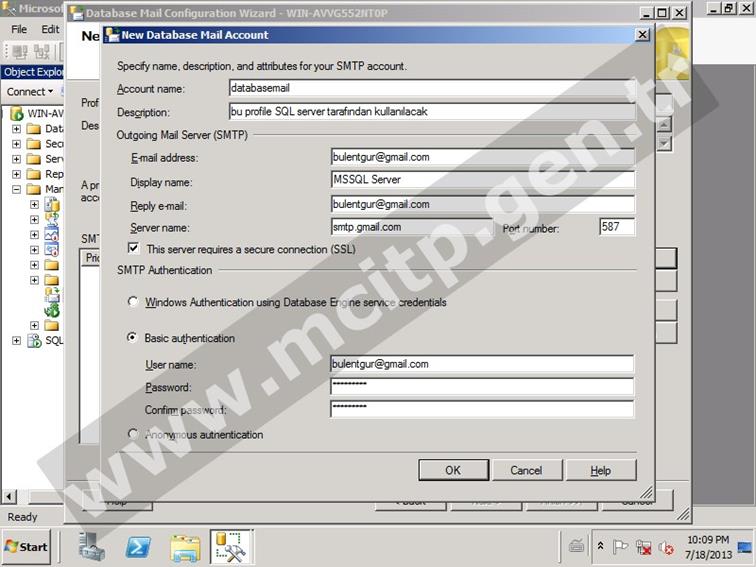This screenshot has height=567, width=756.
Task: Click the Management folder icon
Action: click(34, 189)
